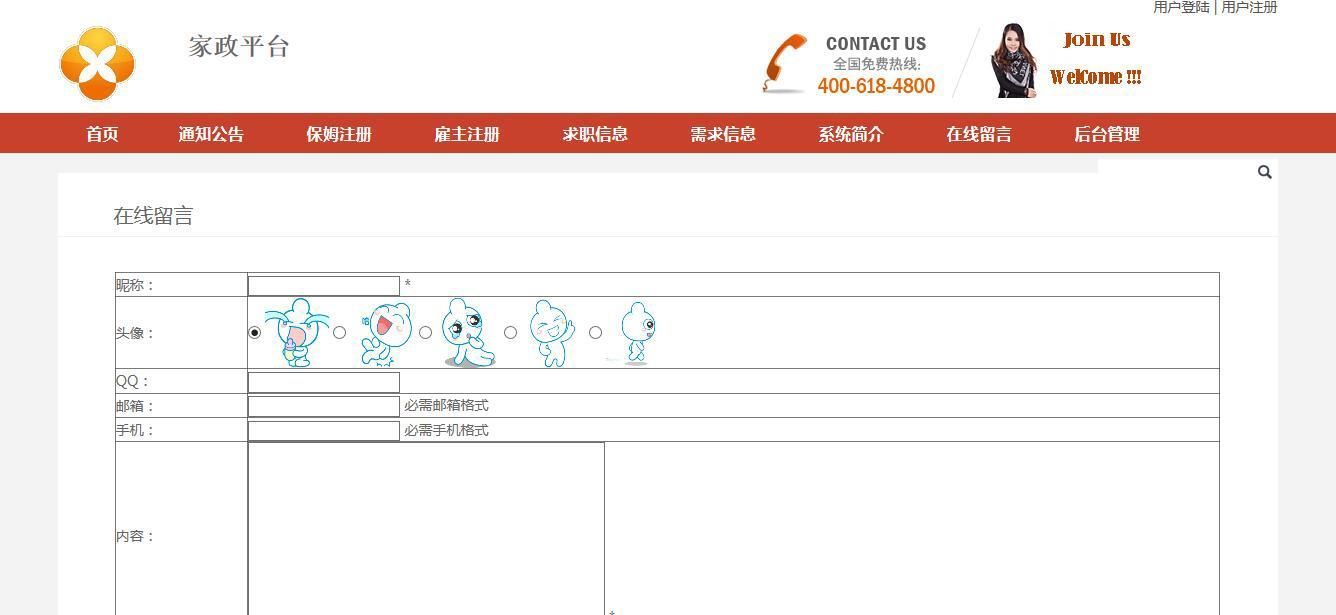Click the orange flower site logo
The width and height of the screenshot is (1336, 615).
97,64
